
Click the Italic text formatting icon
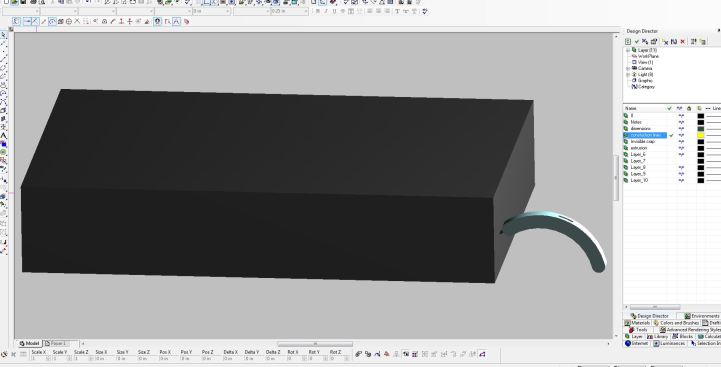pyautogui.click(x=326, y=11)
